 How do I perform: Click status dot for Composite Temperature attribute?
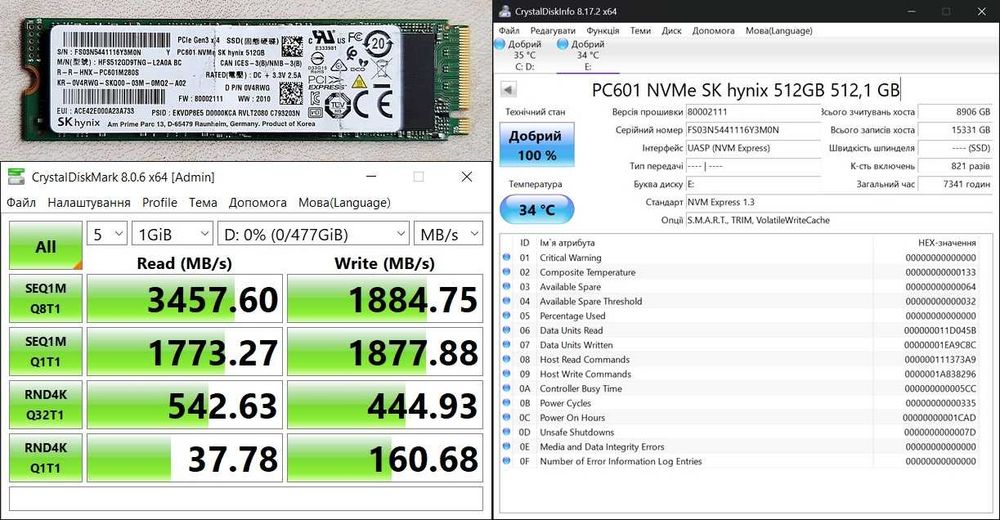[x=506, y=272]
